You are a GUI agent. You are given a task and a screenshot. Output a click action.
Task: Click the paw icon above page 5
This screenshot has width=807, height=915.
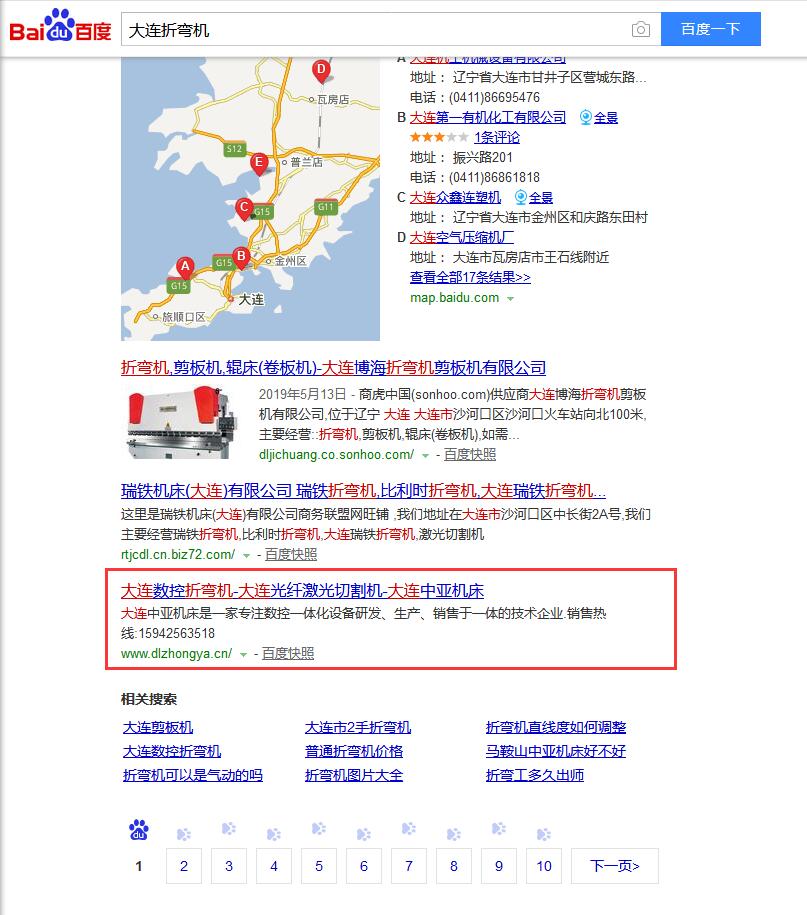coord(319,829)
